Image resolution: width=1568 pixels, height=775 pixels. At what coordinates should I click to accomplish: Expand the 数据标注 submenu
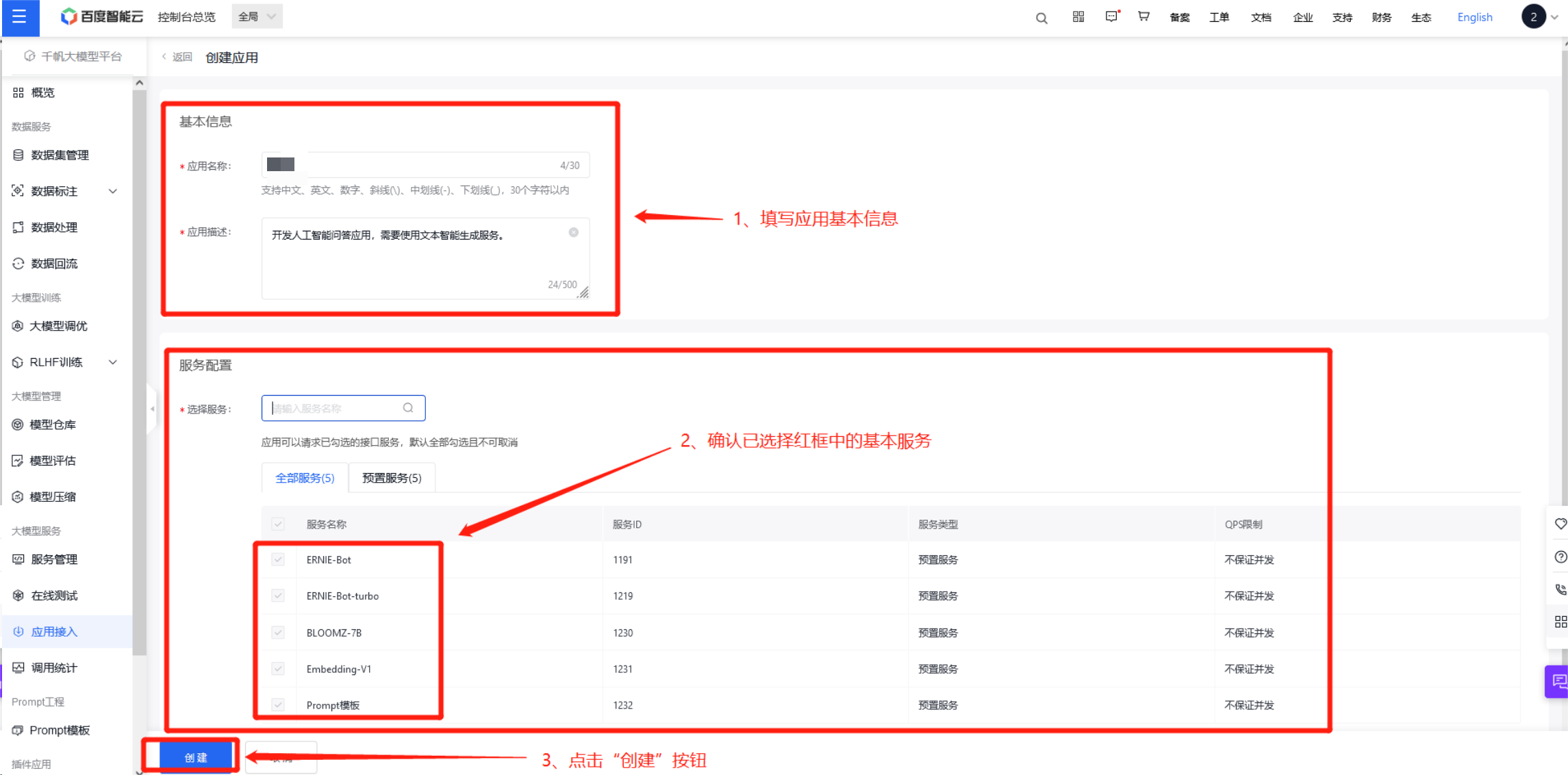coord(113,191)
